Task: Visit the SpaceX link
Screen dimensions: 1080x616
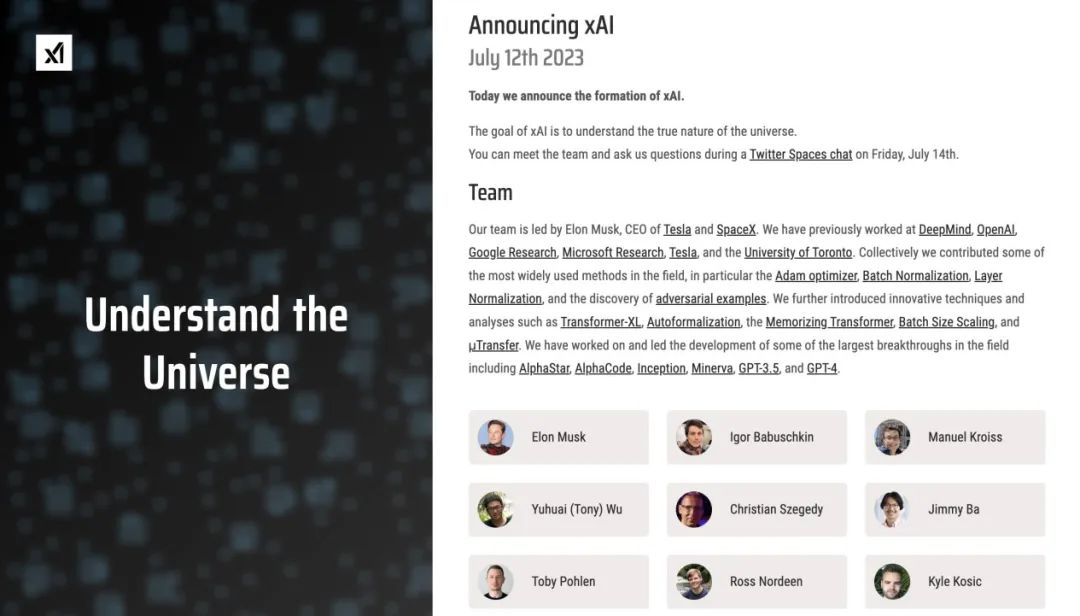Action: (x=736, y=229)
